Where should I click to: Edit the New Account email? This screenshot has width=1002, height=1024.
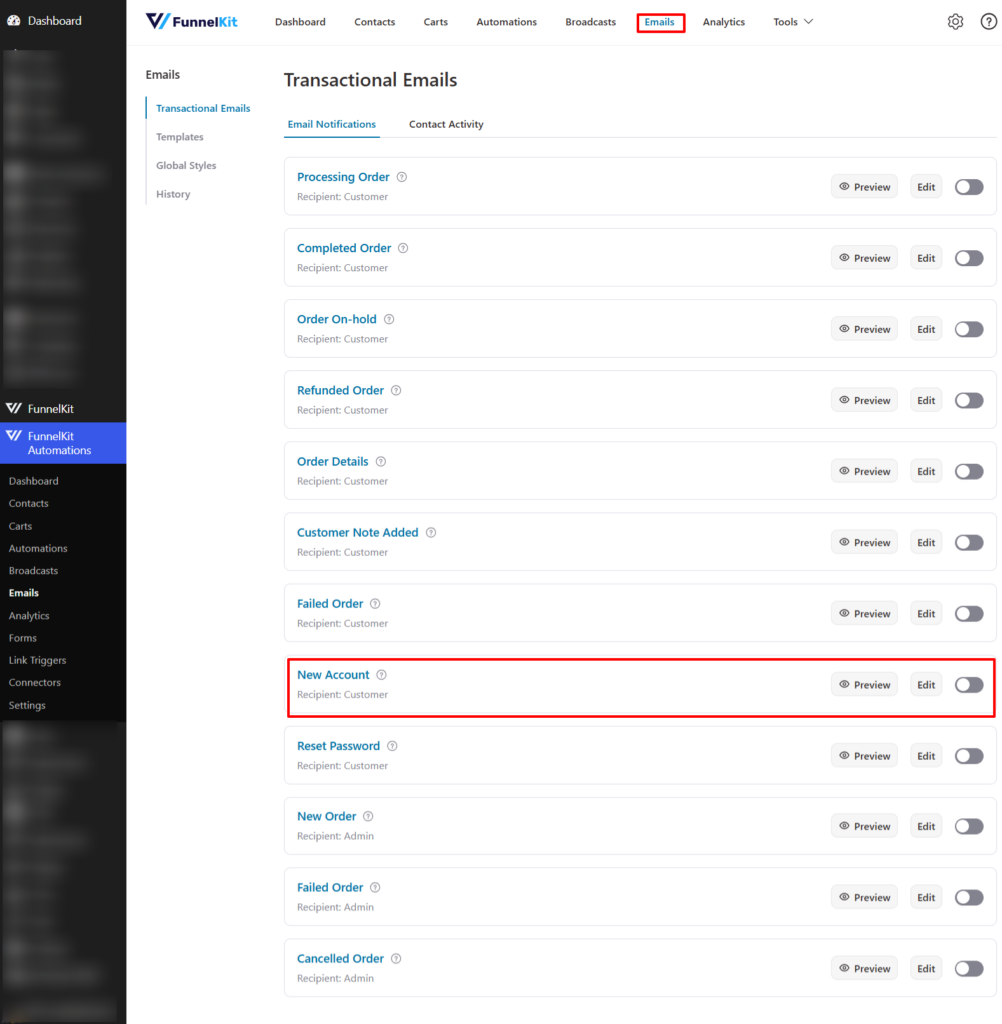click(926, 685)
